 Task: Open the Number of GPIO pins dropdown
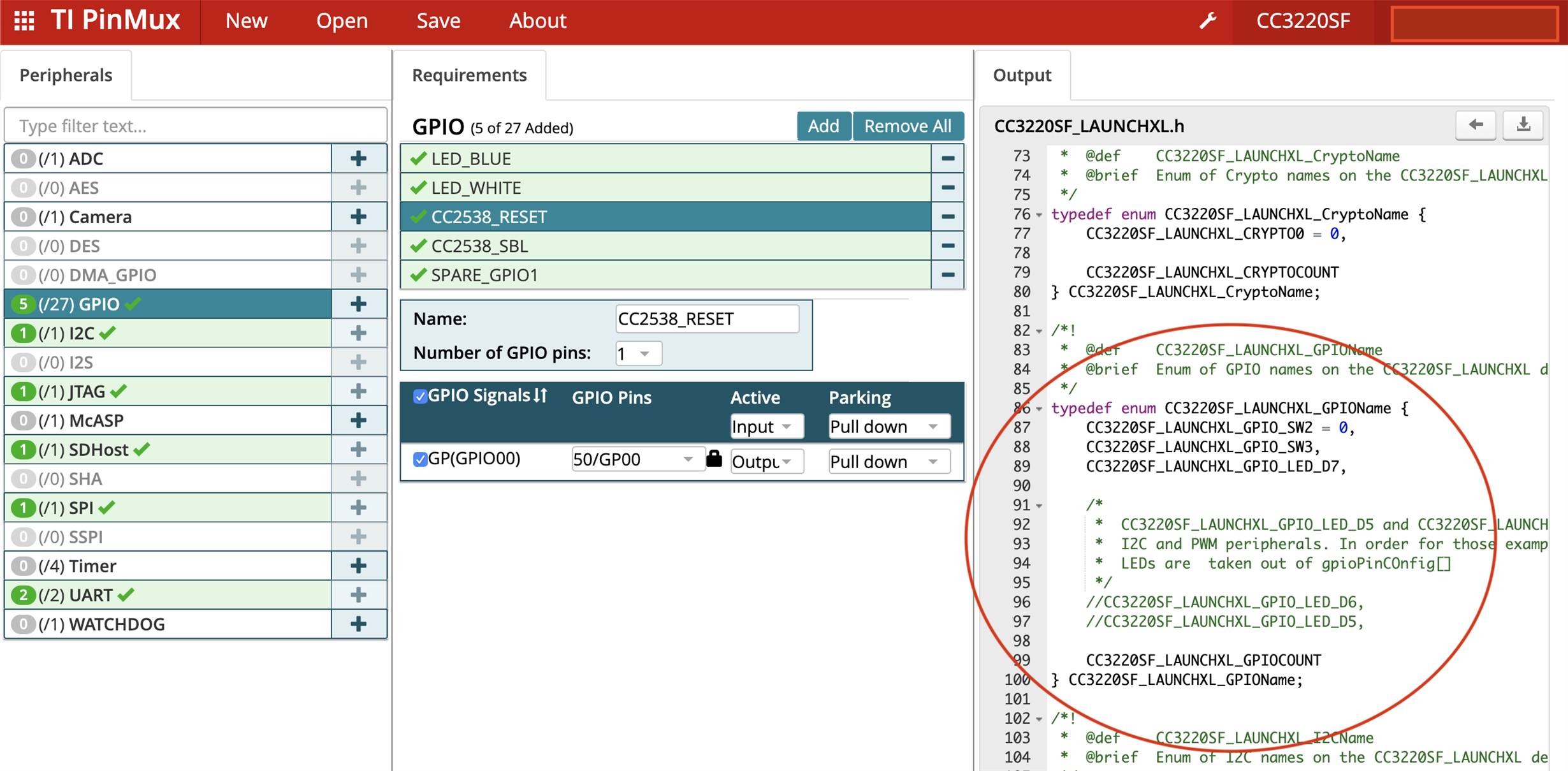[638, 353]
